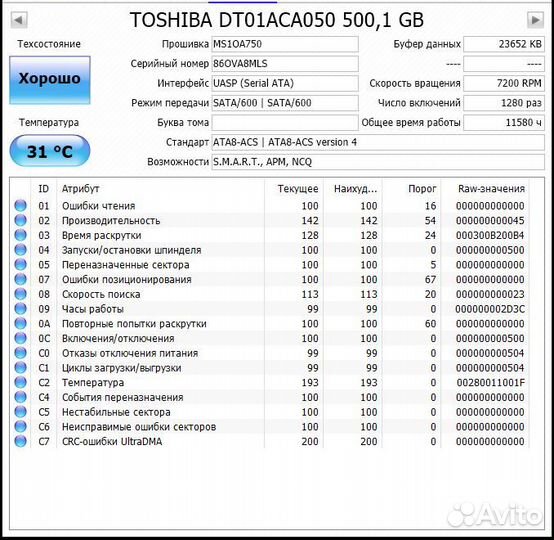The height and width of the screenshot is (540, 554).
Task: Click the rotation speed value 7200 RPM
Action: 504,83
